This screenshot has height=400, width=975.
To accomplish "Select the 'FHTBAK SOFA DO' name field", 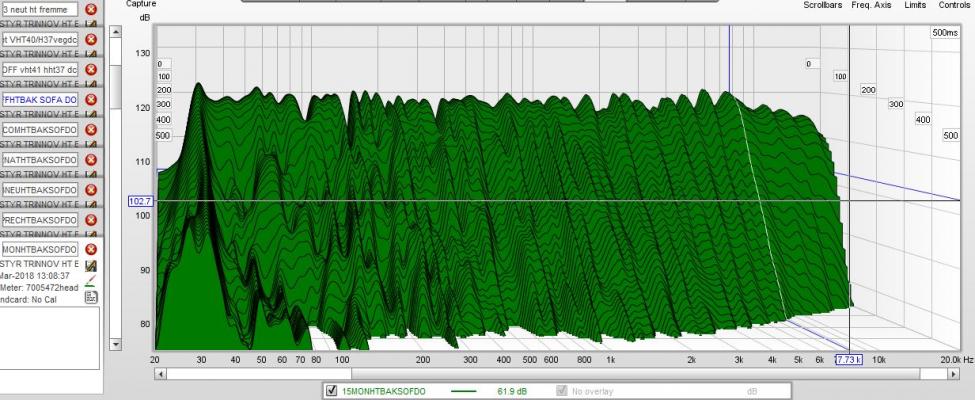I will (x=39, y=100).
